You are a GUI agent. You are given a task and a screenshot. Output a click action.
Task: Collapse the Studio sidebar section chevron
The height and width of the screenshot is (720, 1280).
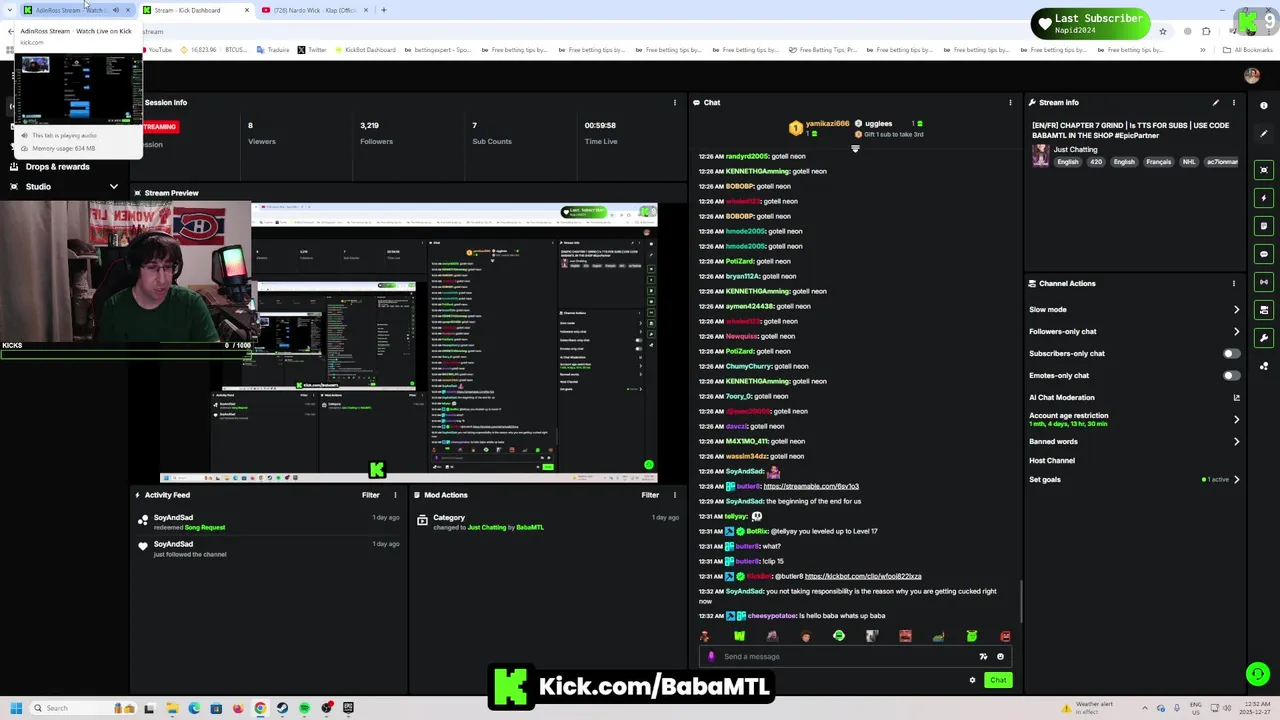(x=113, y=187)
